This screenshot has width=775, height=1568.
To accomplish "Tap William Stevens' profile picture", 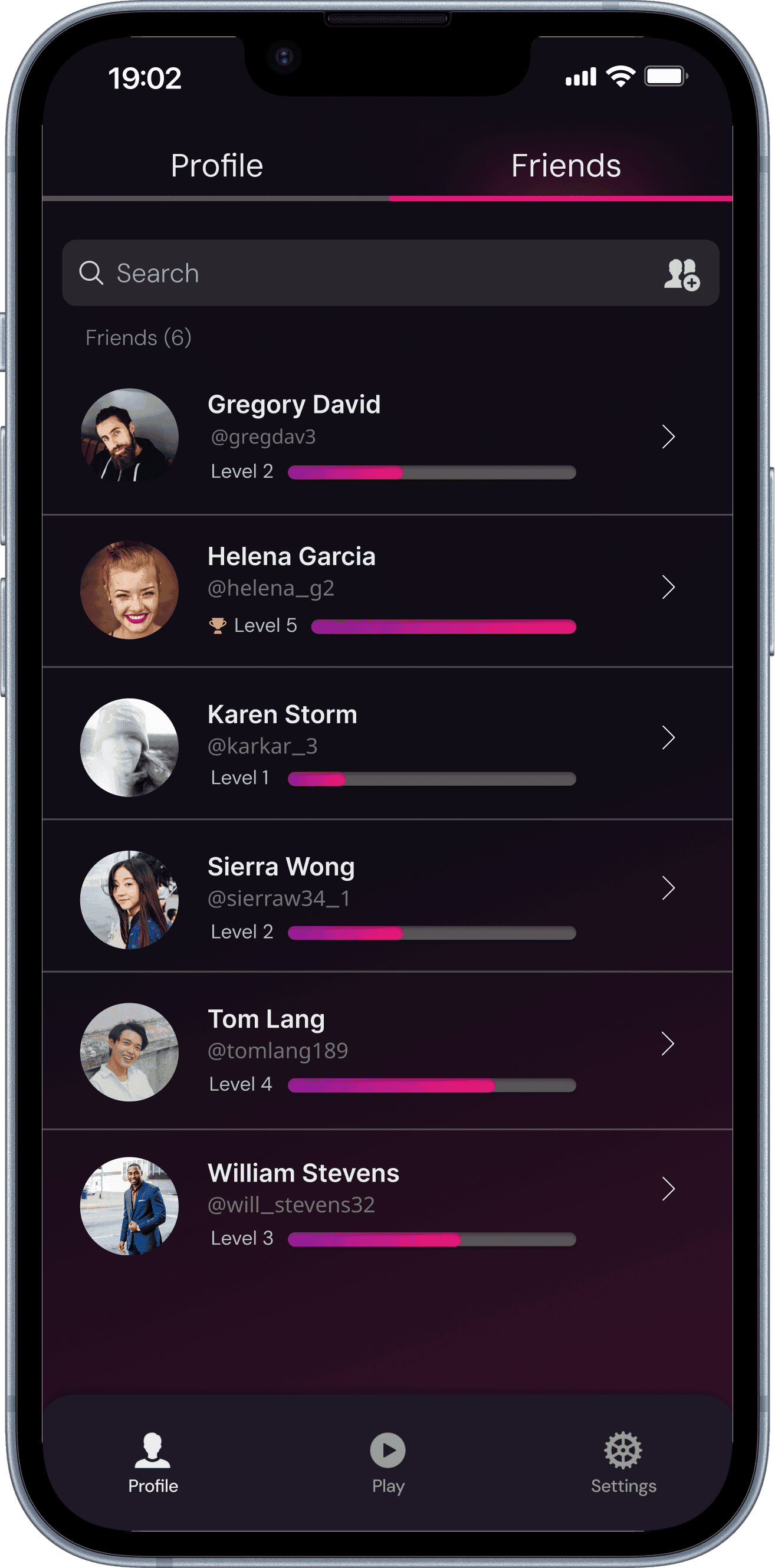I will [x=129, y=1205].
